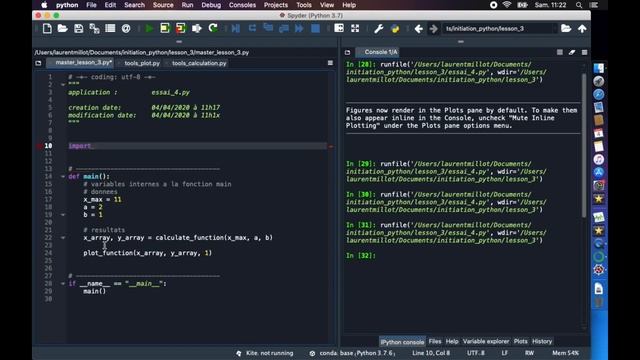Open the Plots pane tab

tap(520, 341)
